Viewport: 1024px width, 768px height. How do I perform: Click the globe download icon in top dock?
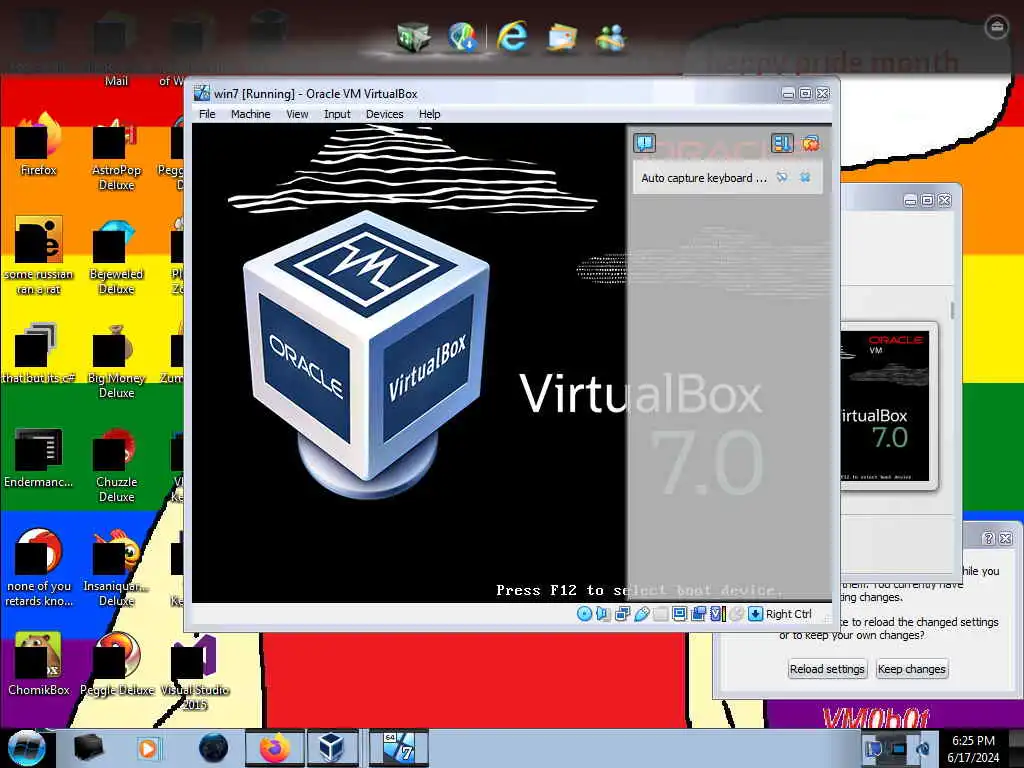(462, 37)
